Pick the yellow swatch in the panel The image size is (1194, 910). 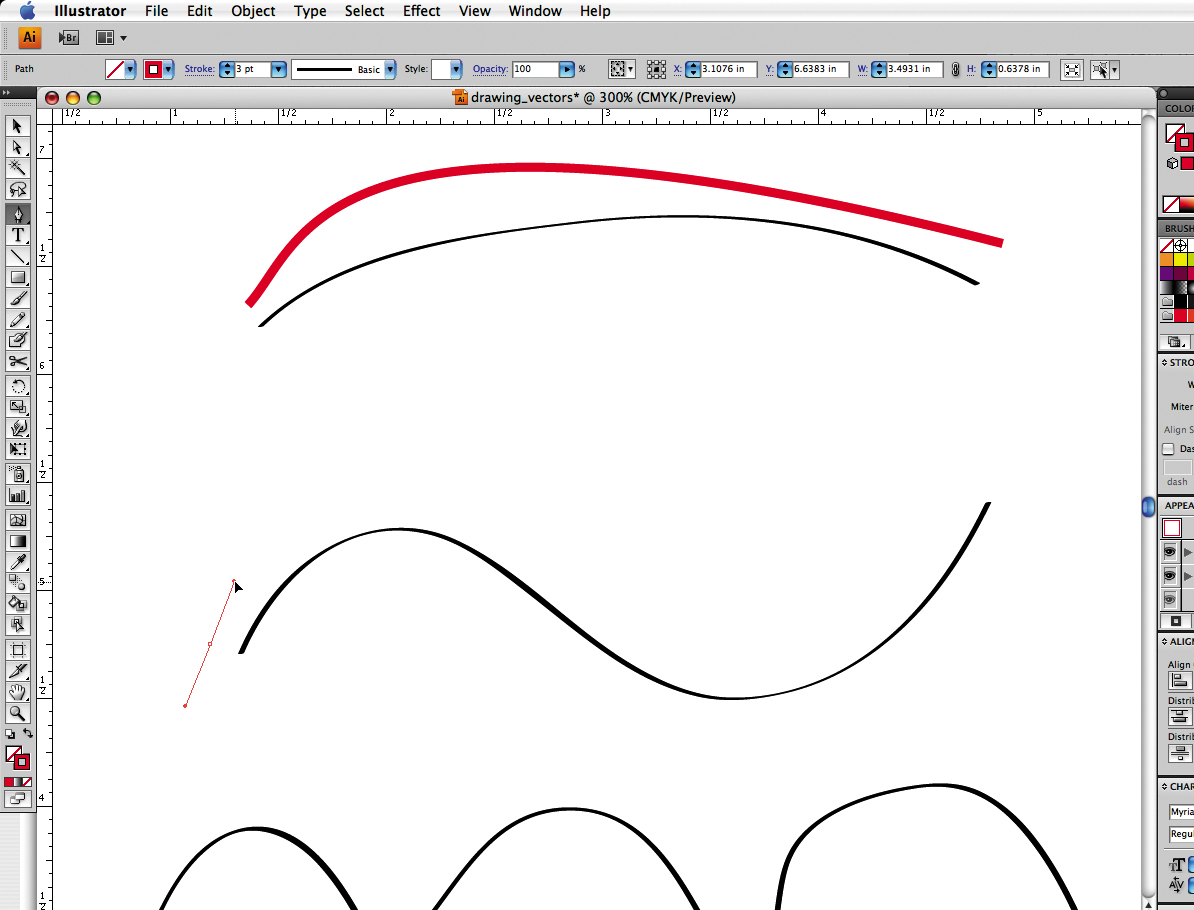click(x=1181, y=259)
